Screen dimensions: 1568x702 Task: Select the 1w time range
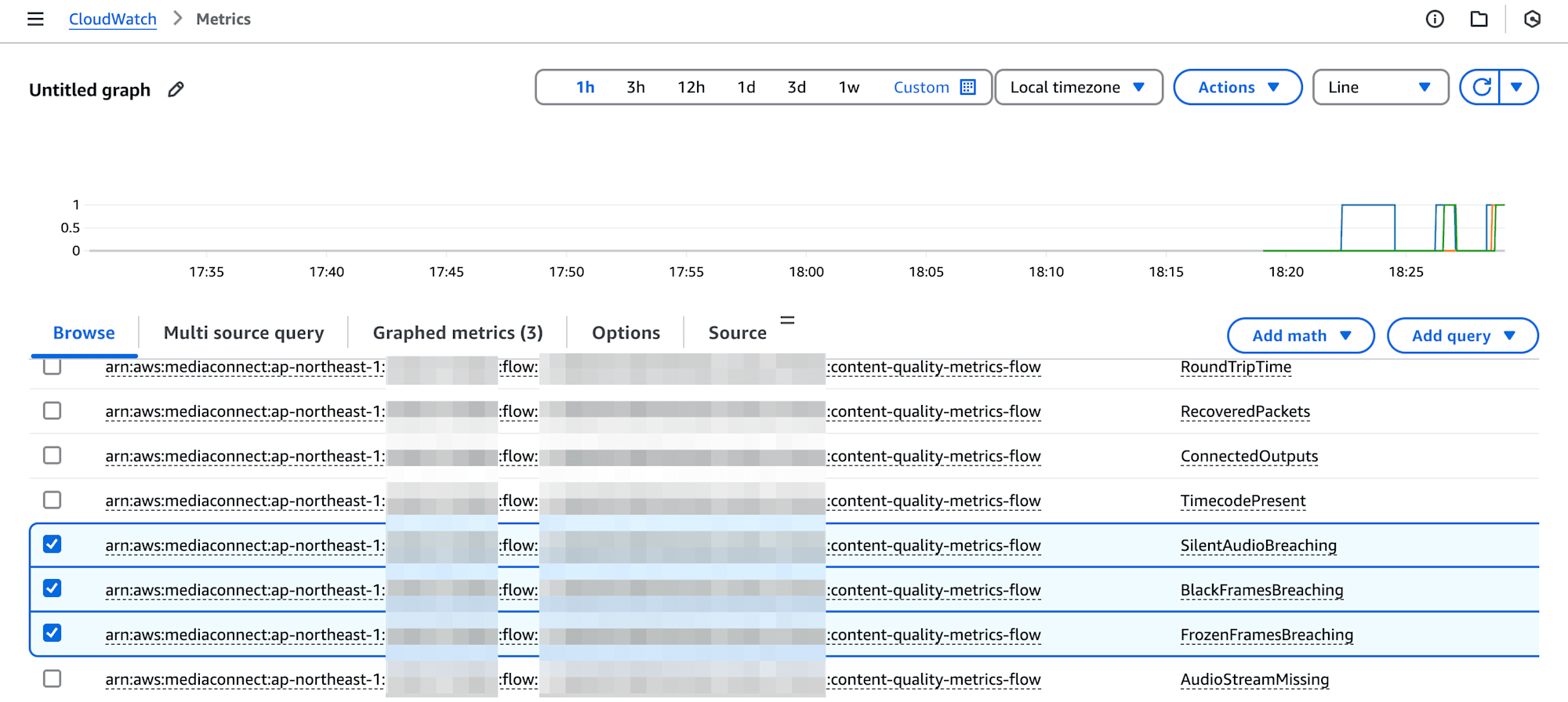849,87
